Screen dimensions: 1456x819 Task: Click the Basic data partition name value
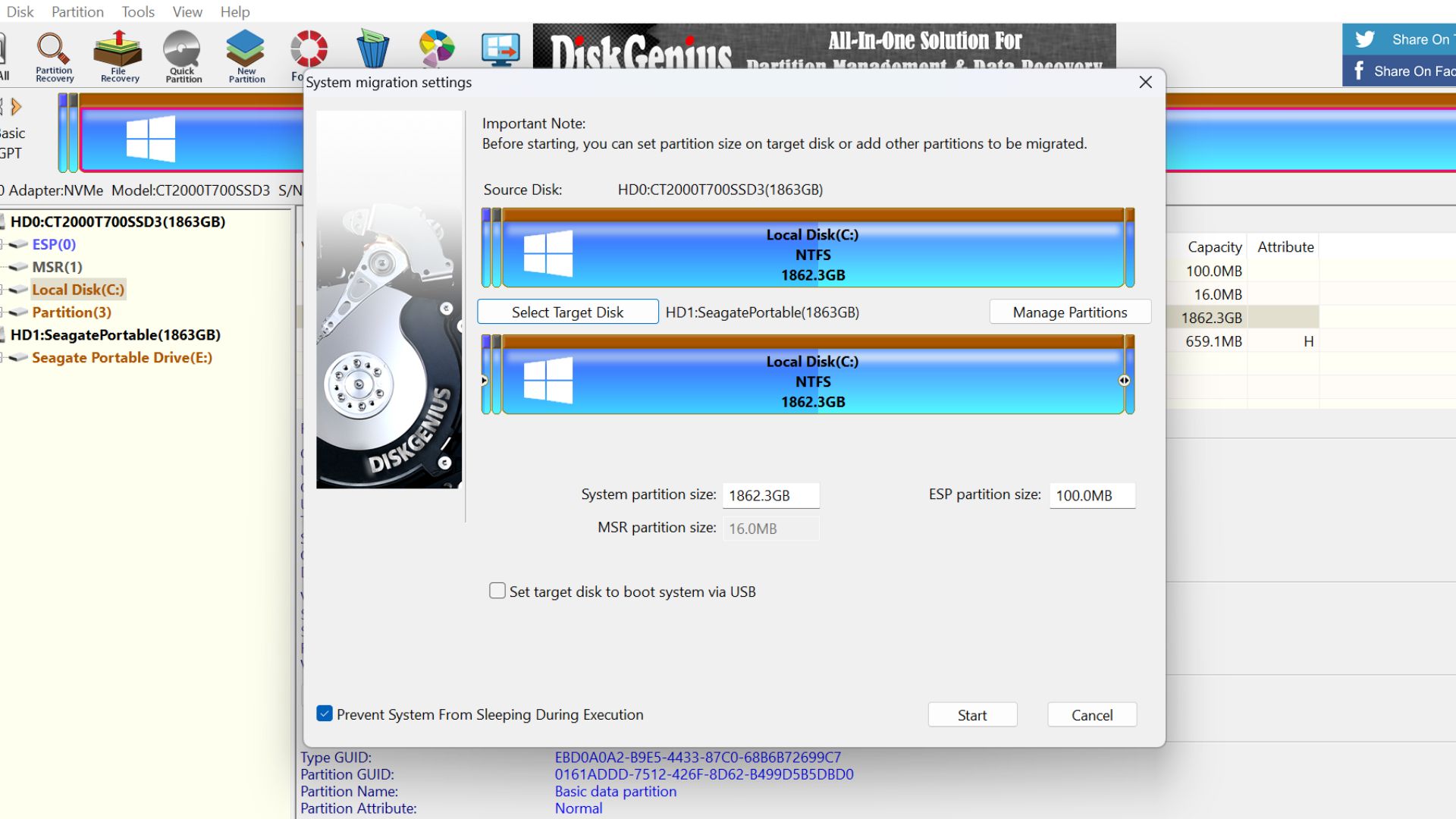click(615, 791)
